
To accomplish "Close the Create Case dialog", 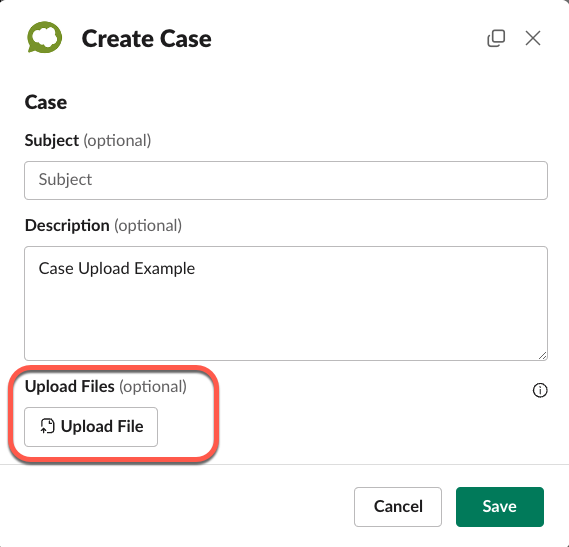I will tap(533, 38).
